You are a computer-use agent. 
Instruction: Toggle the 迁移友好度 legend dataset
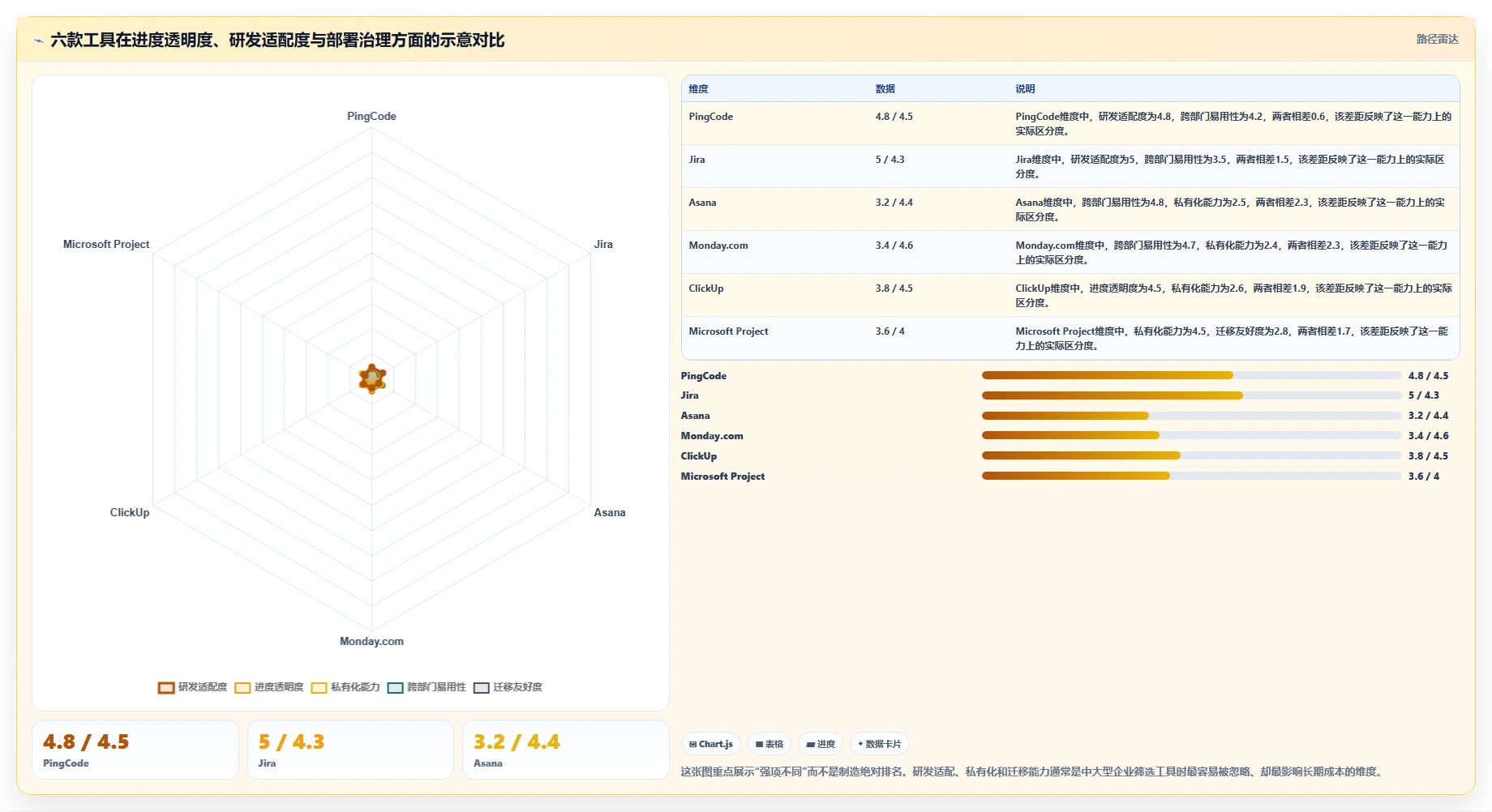tap(508, 687)
